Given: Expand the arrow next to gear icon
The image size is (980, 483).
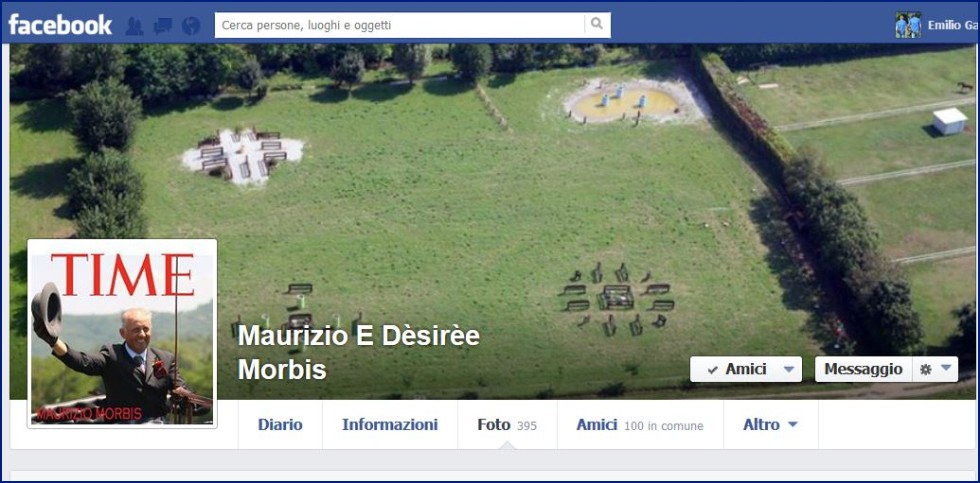Looking at the screenshot, I should pyautogui.click(x=946, y=369).
